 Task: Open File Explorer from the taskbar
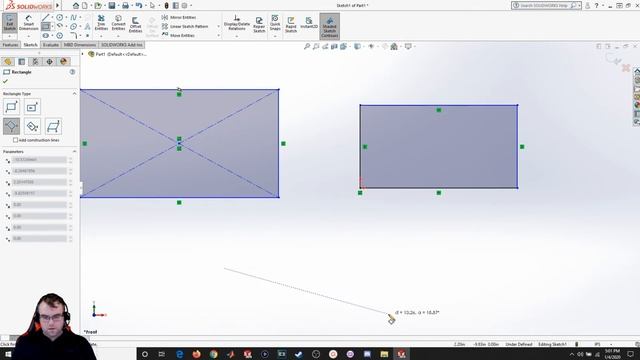click(x=384, y=354)
